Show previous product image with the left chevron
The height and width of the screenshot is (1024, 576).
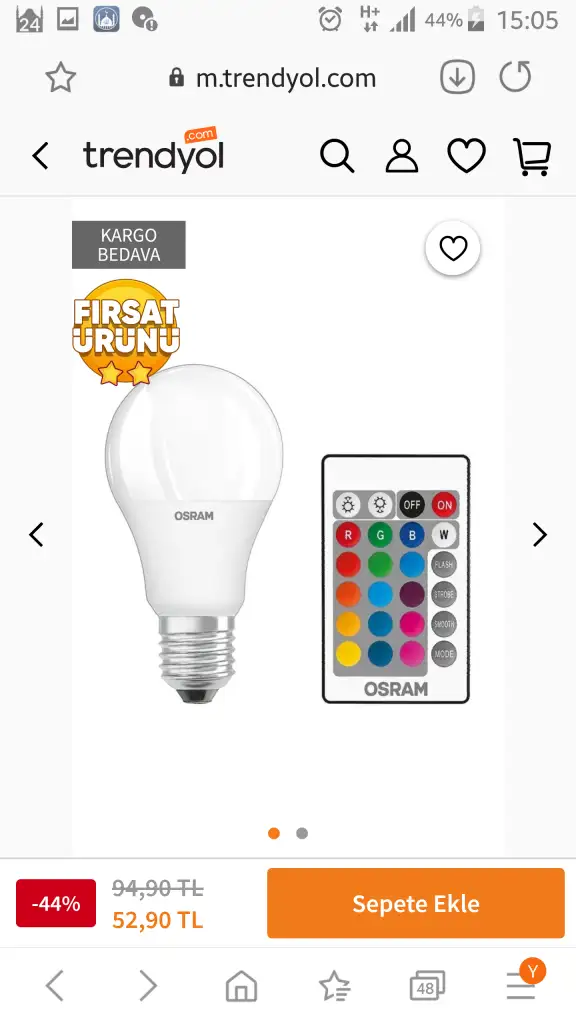[36, 535]
